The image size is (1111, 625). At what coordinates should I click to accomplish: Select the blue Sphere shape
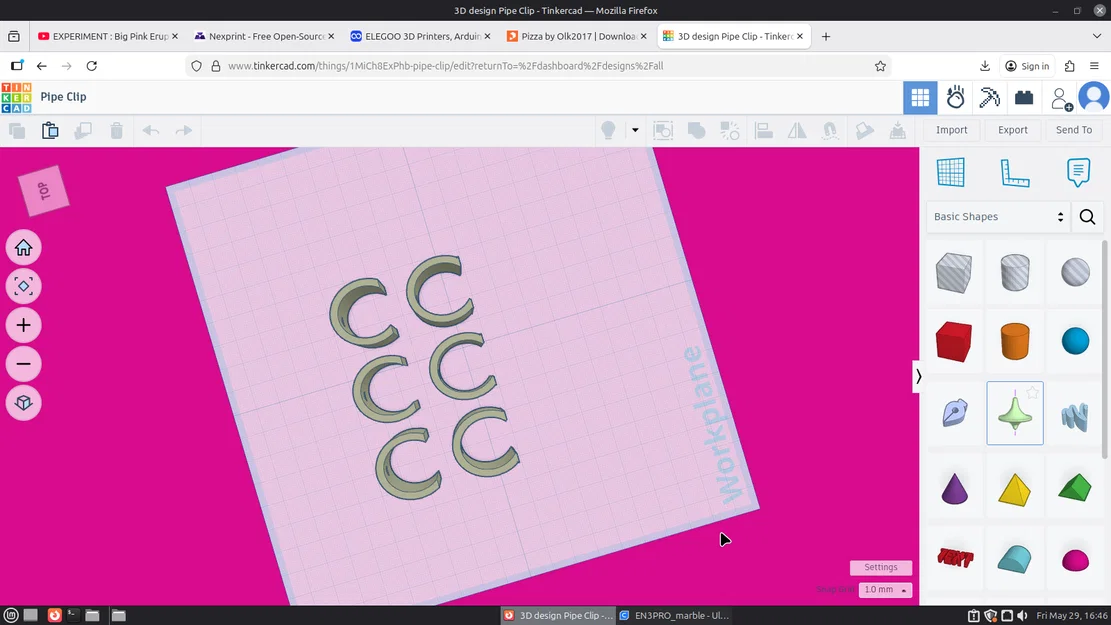coord(1075,340)
